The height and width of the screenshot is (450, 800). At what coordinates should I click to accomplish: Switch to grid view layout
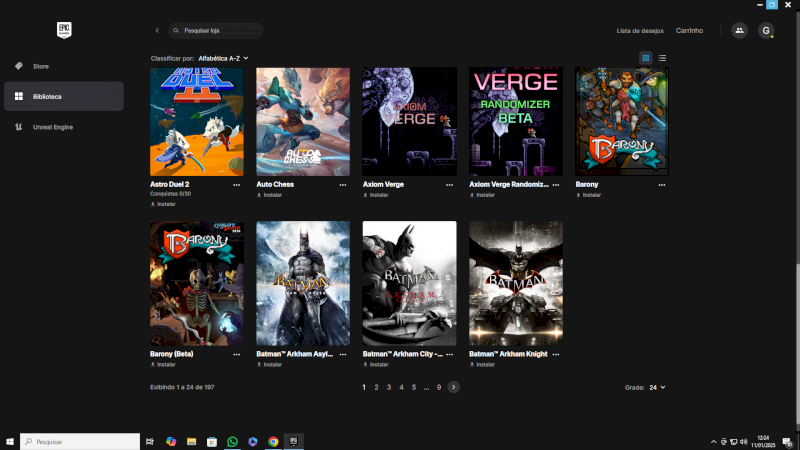point(646,58)
